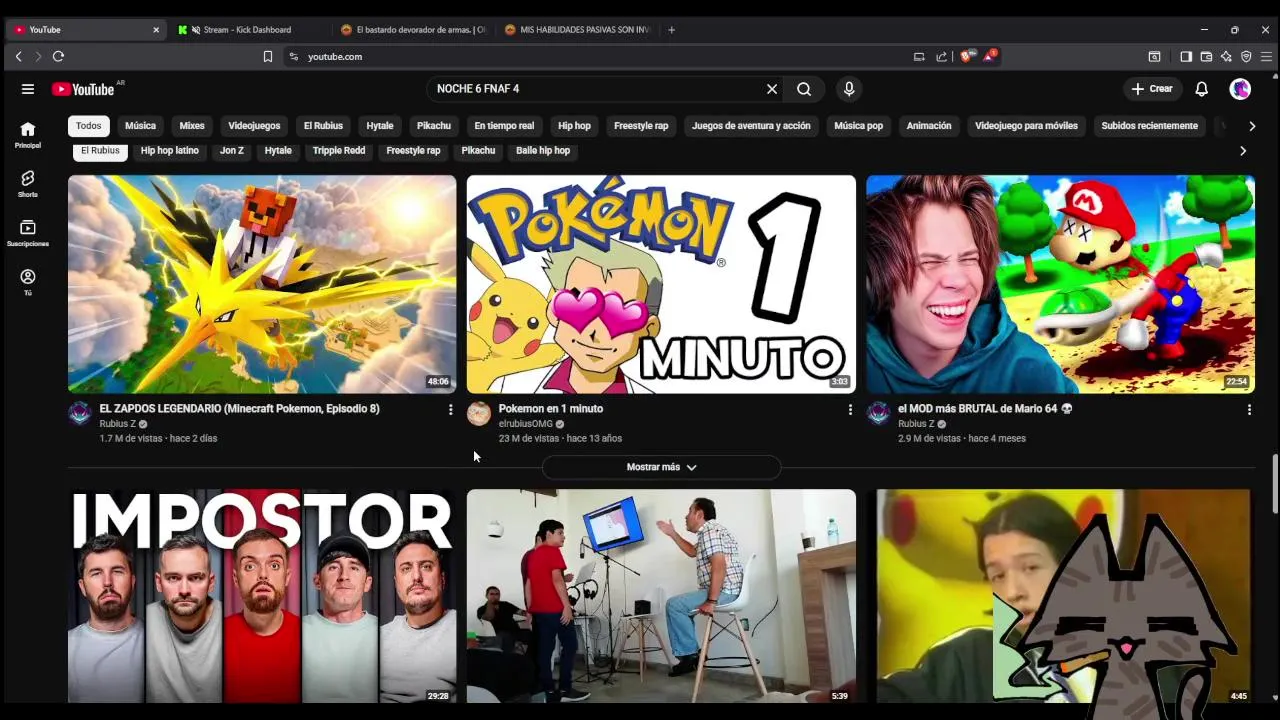
Task: Select the Baile hip hop sub-chip
Action: pyautogui.click(x=543, y=151)
